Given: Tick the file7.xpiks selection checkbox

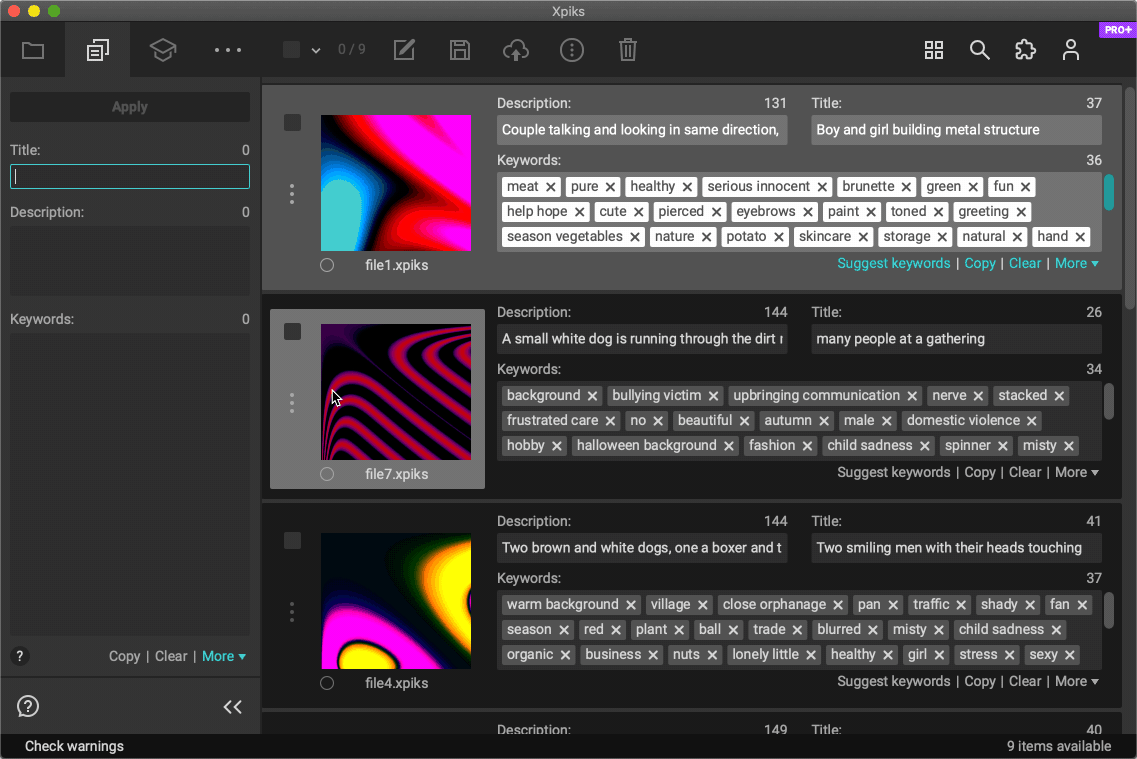Looking at the screenshot, I should 292,332.
